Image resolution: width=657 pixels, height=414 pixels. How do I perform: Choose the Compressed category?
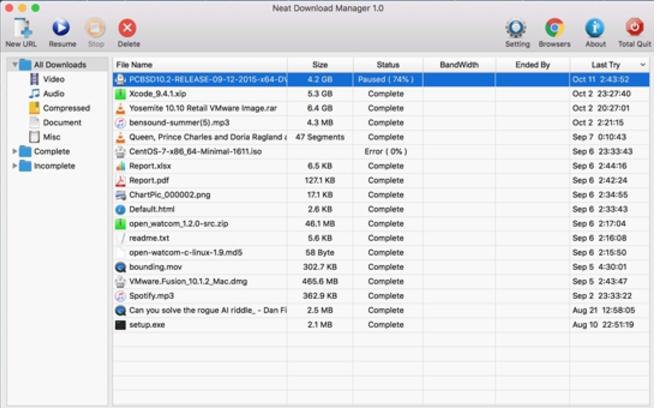tap(65, 108)
